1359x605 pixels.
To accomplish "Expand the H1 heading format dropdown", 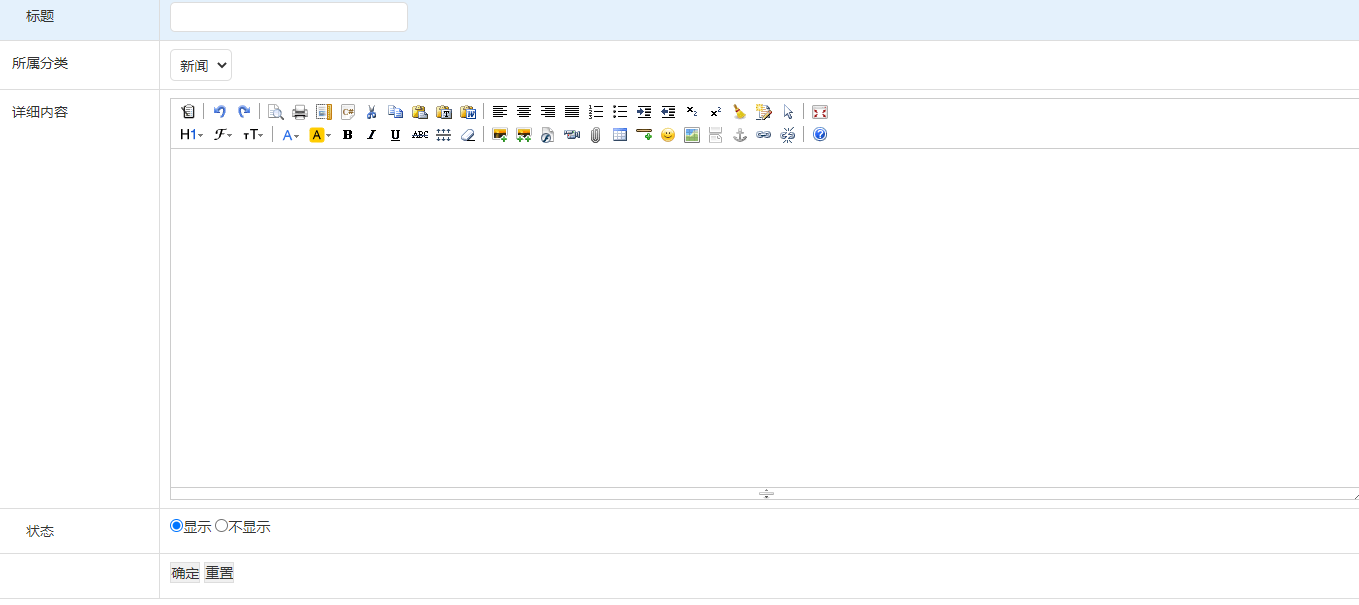I will pos(191,135).
